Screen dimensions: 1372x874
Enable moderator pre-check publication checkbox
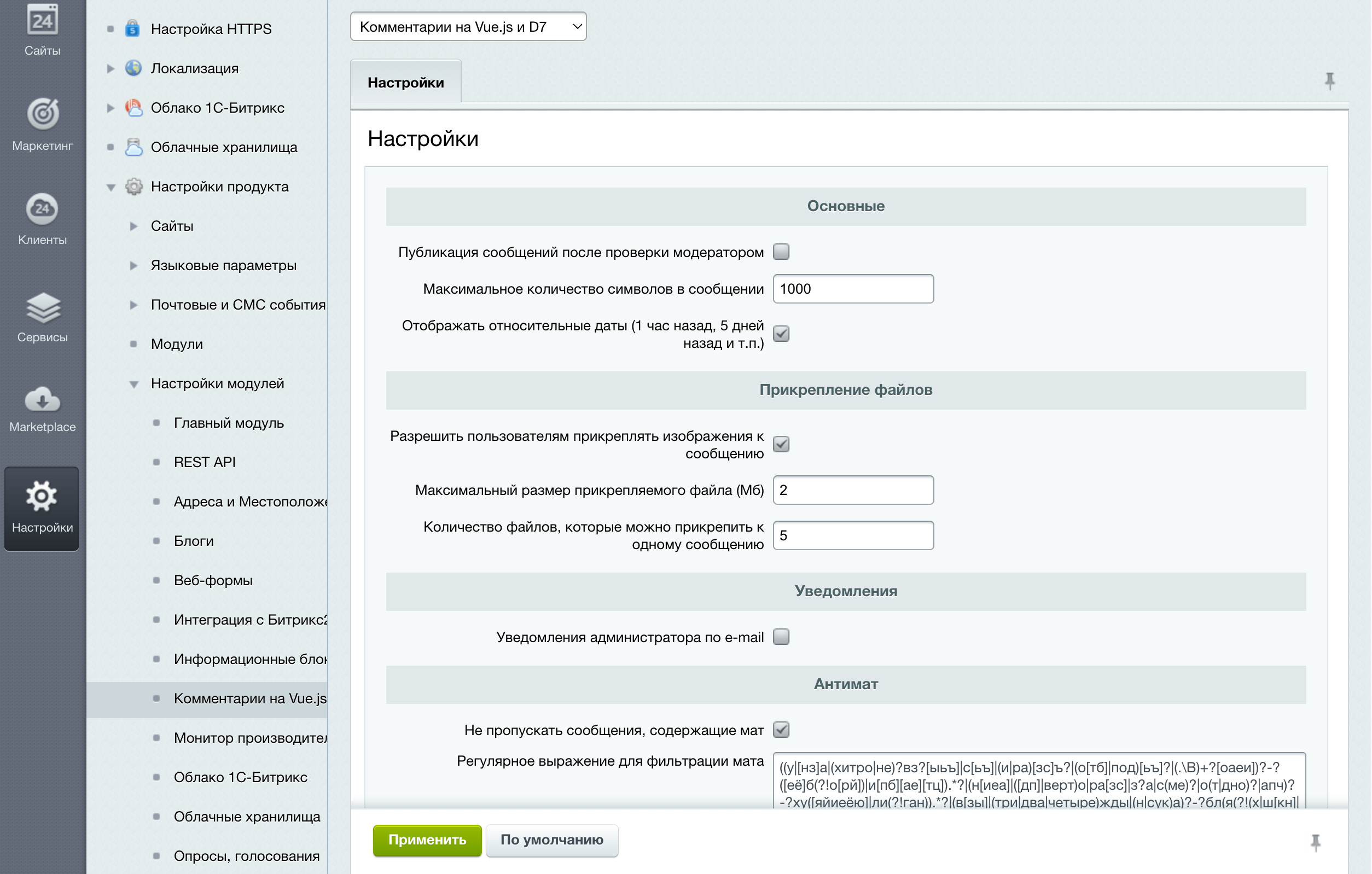[781, 251]
